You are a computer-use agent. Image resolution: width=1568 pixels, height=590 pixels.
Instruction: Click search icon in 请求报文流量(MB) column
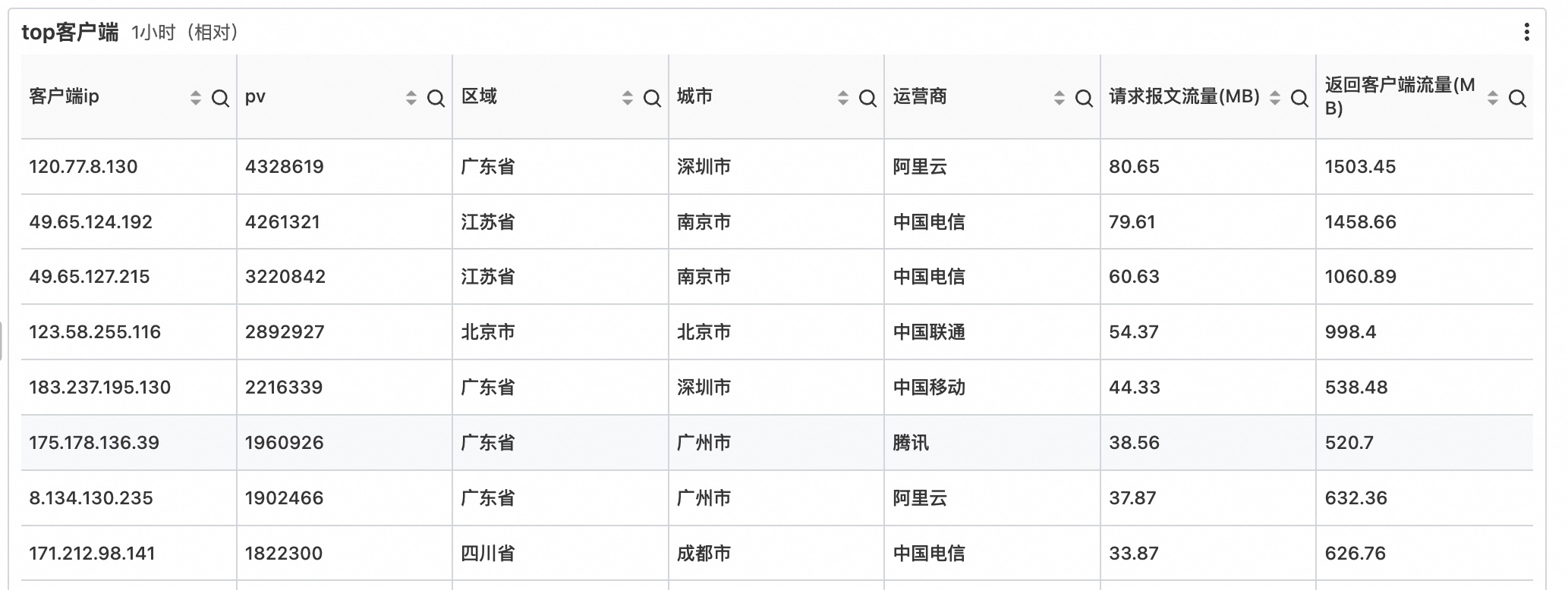click(1299, 98)
